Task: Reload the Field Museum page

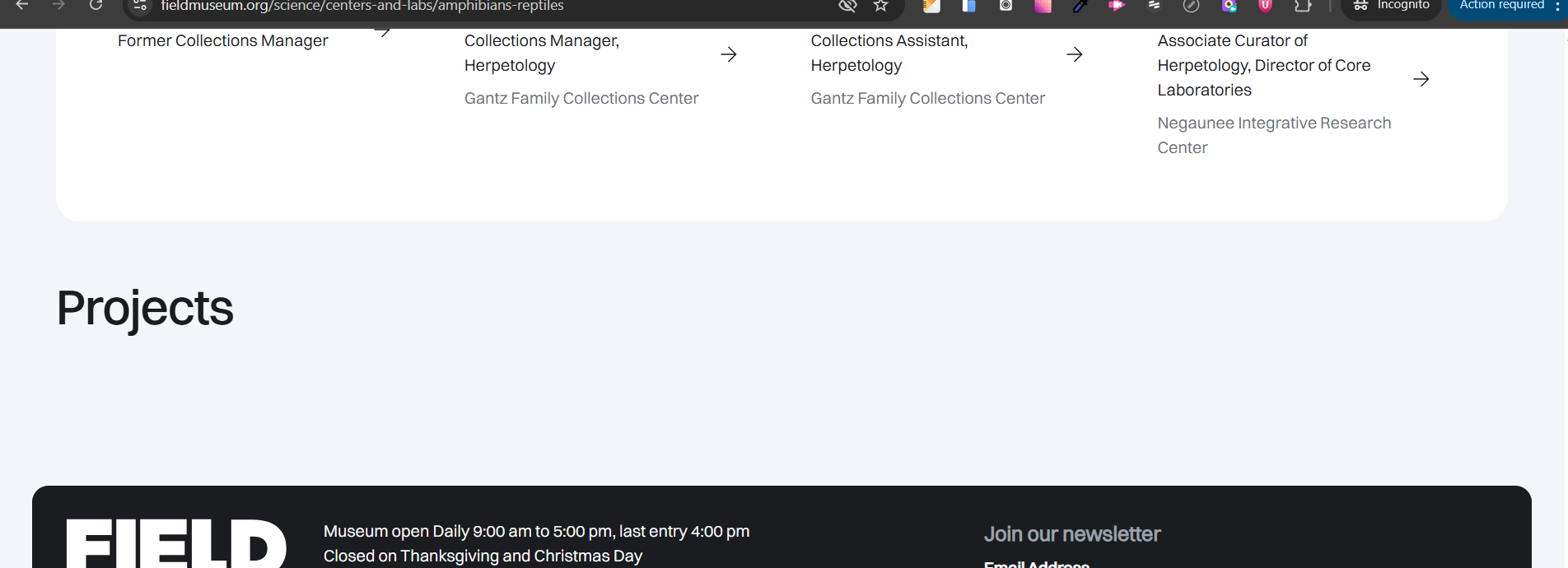Action: click(x=96, y=5)
